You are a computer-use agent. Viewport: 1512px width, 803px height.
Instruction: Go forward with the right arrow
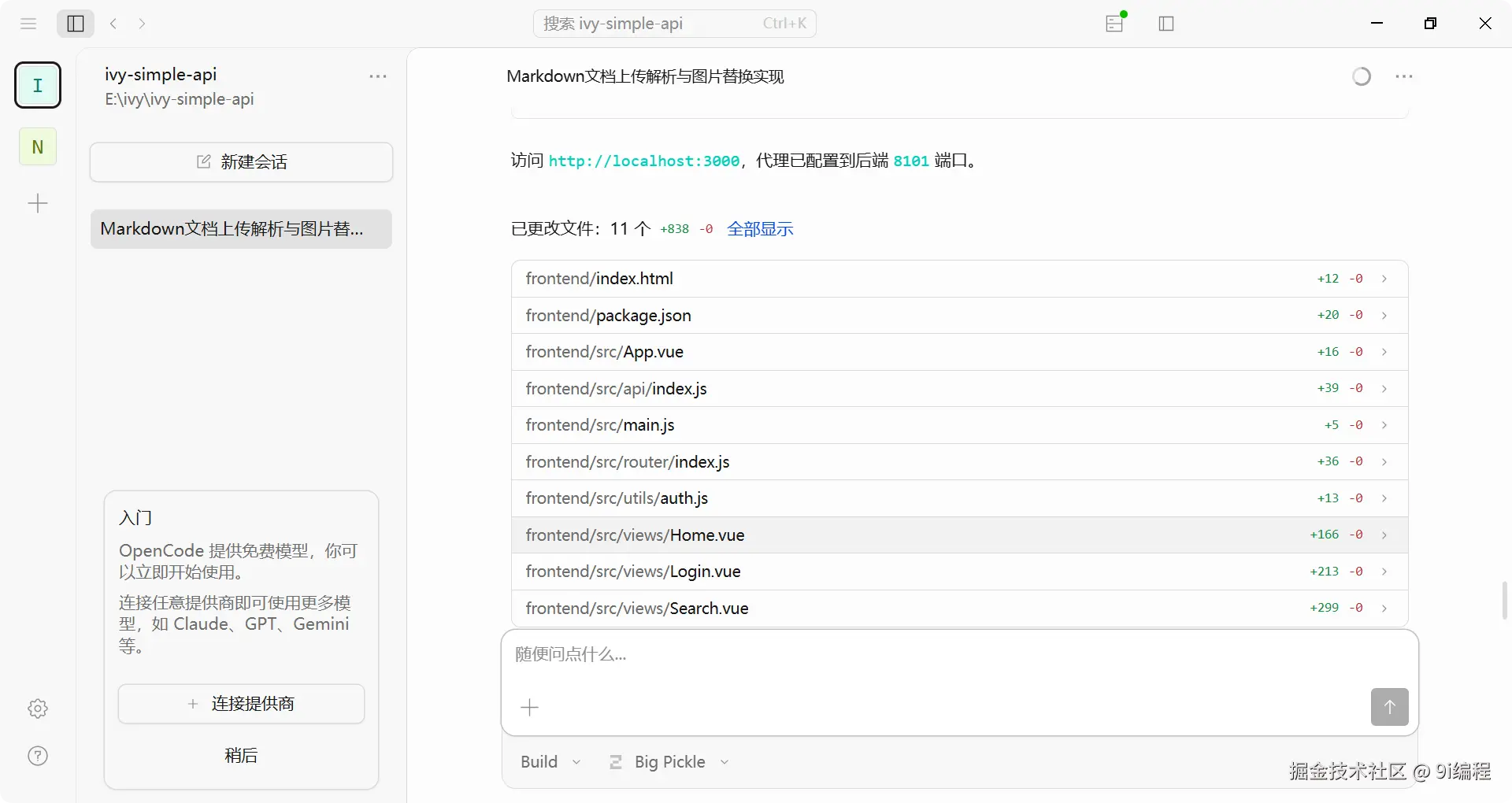tap(142, 24)
